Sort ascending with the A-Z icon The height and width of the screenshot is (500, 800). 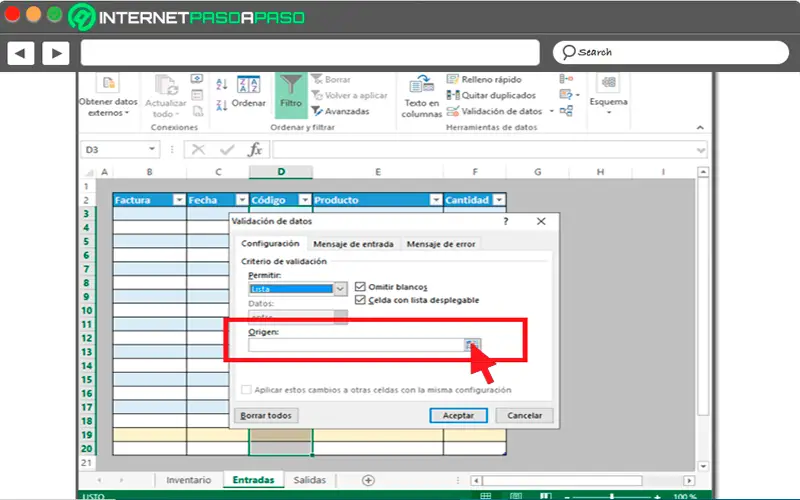[221, 84]
